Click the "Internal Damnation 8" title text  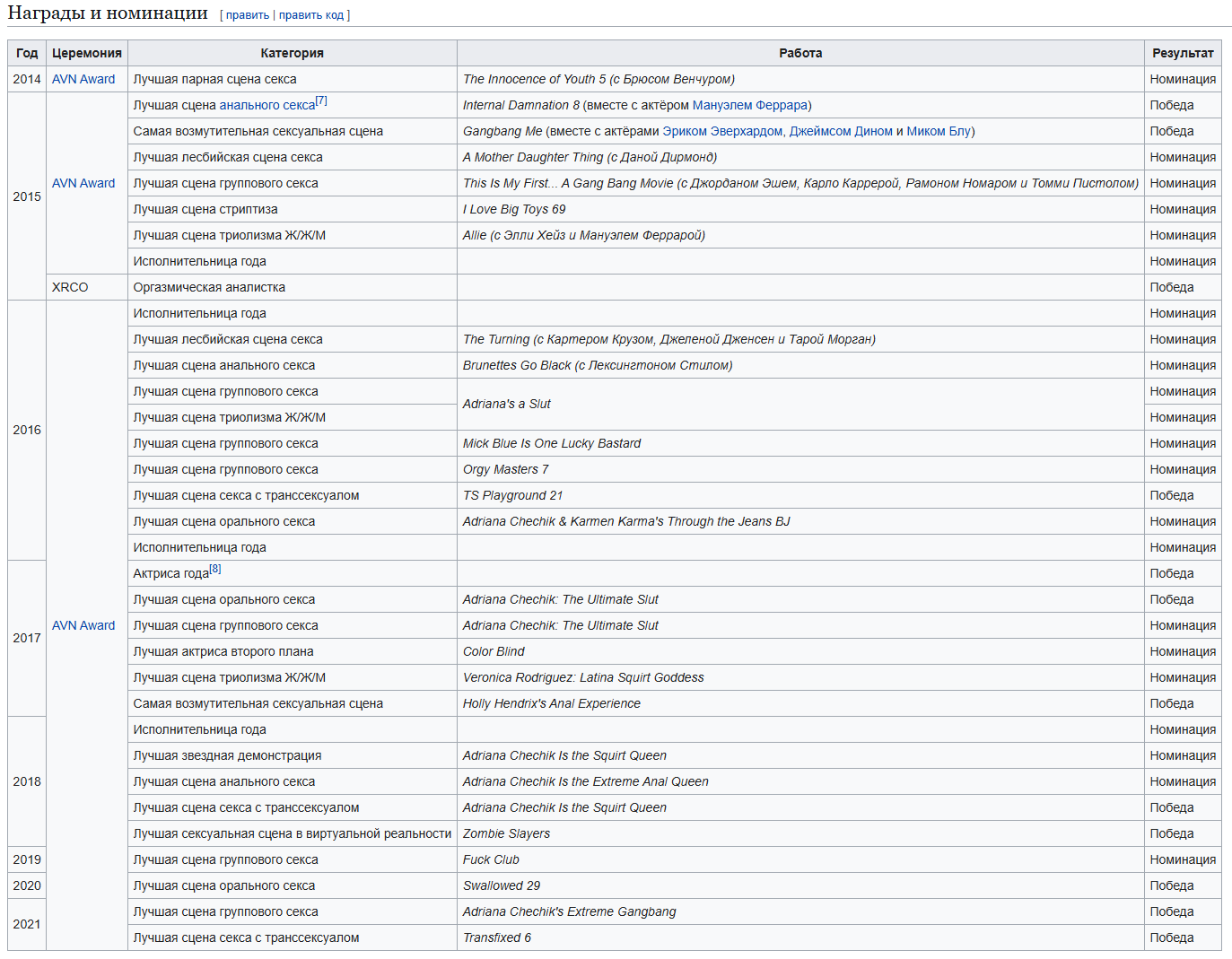click(521, 105)
